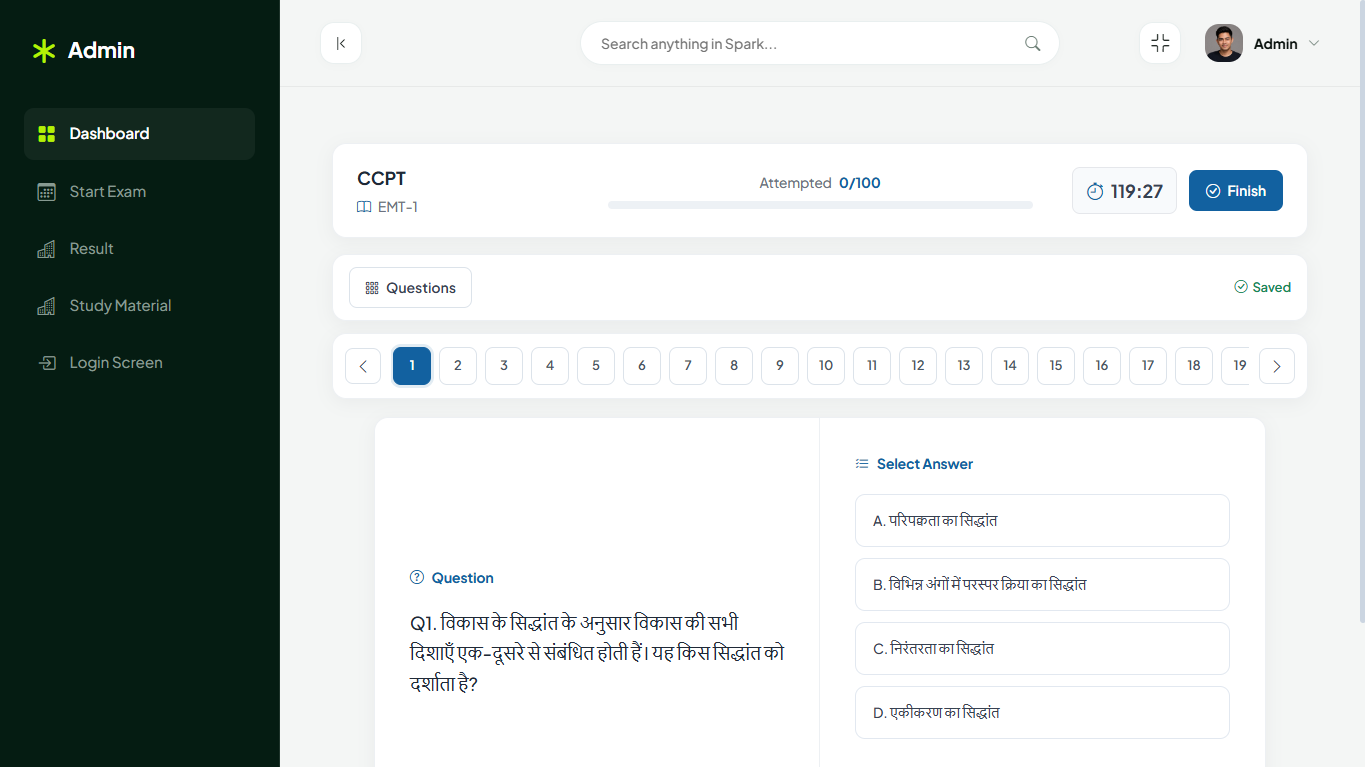1365x767 pixels.
Task: Jump to question 19
Action: pyautogui.click(x=1236, y=366)
